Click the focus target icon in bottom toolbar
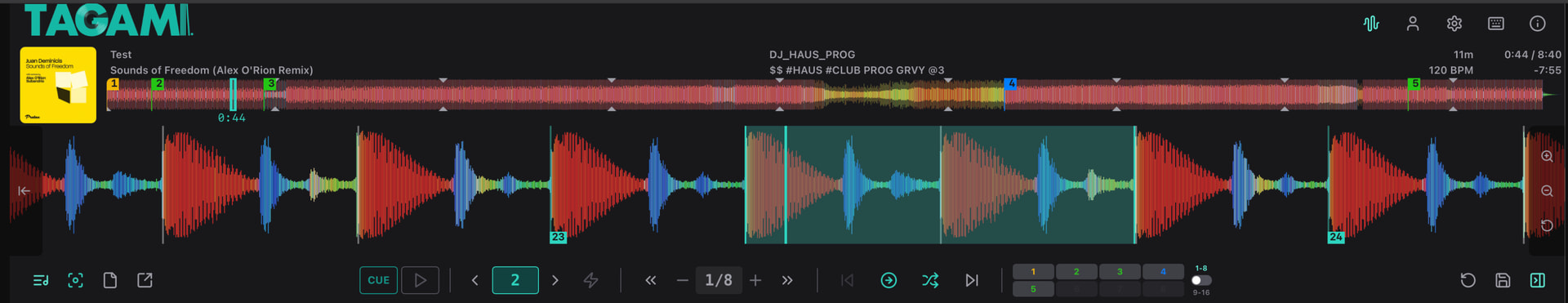Image resolution: width=1568 pixels, height=303 pixels. [x=75, y=280]
